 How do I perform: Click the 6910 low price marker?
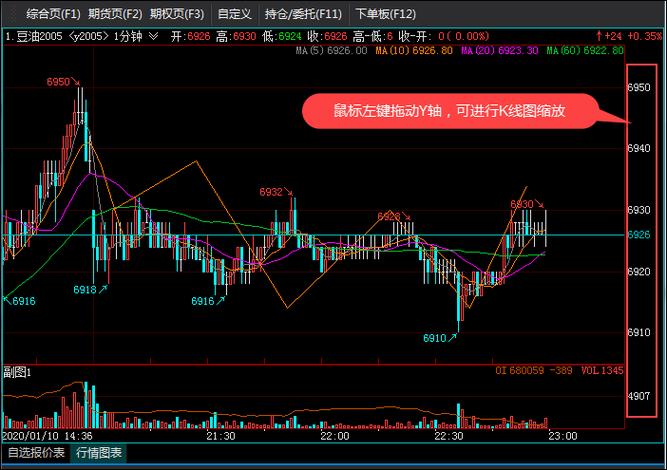pos(434,338)
